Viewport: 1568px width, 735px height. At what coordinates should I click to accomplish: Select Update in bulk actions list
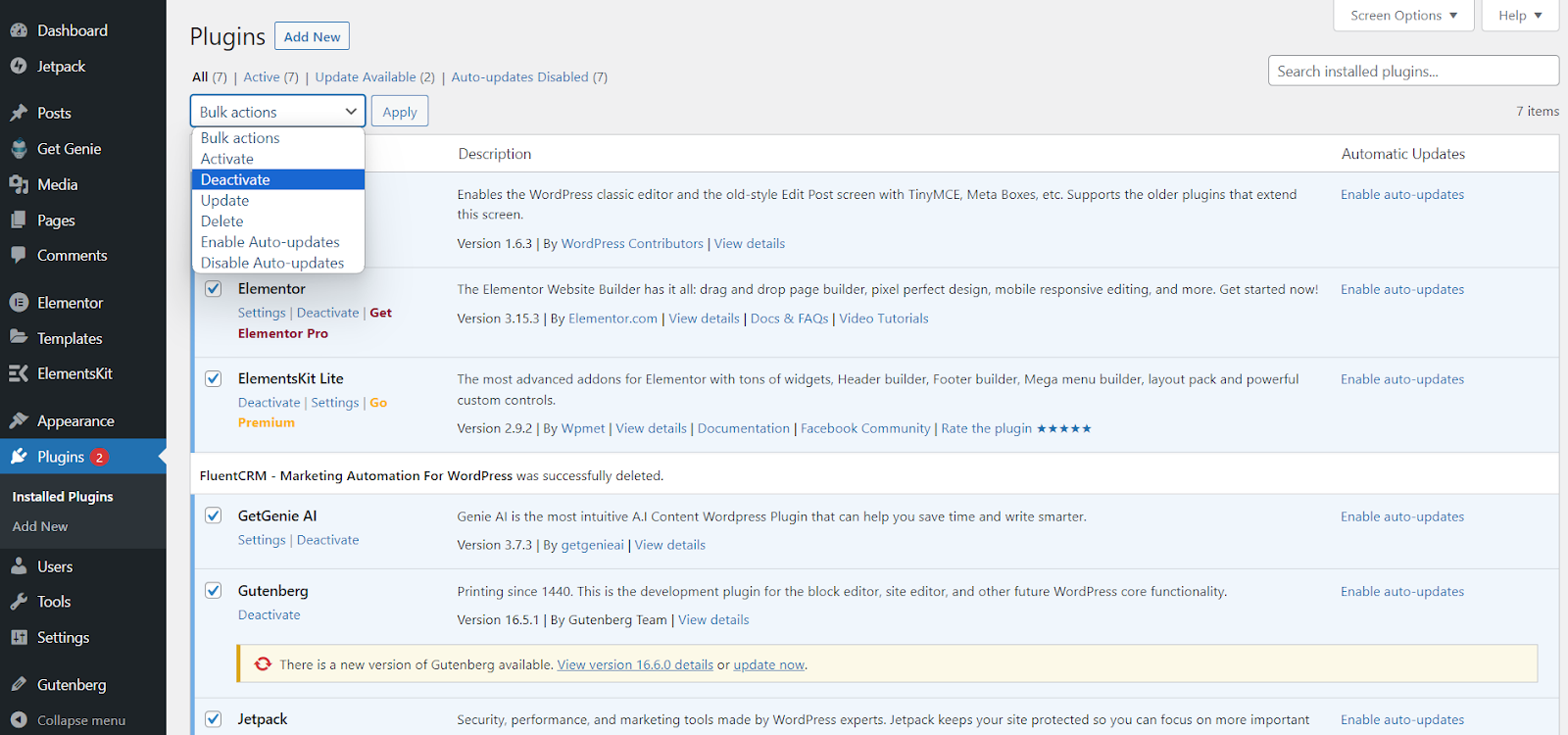click(x=277, y=200)
